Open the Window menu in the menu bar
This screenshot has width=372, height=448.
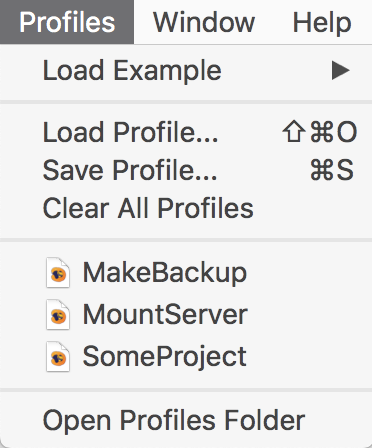(204, 22)
